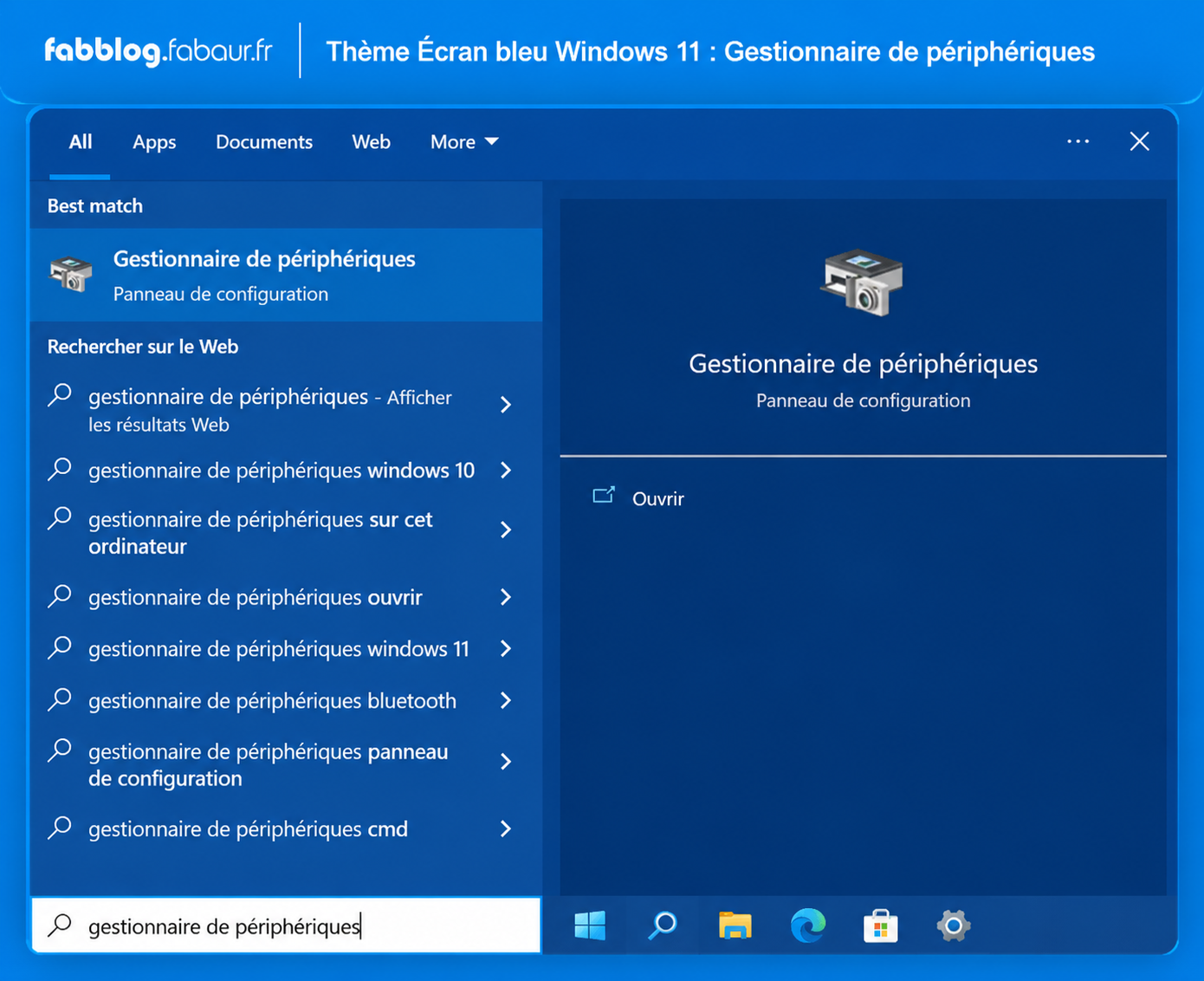Launch Microsoft Edge from the taskbar

click(x=808, y=926)
